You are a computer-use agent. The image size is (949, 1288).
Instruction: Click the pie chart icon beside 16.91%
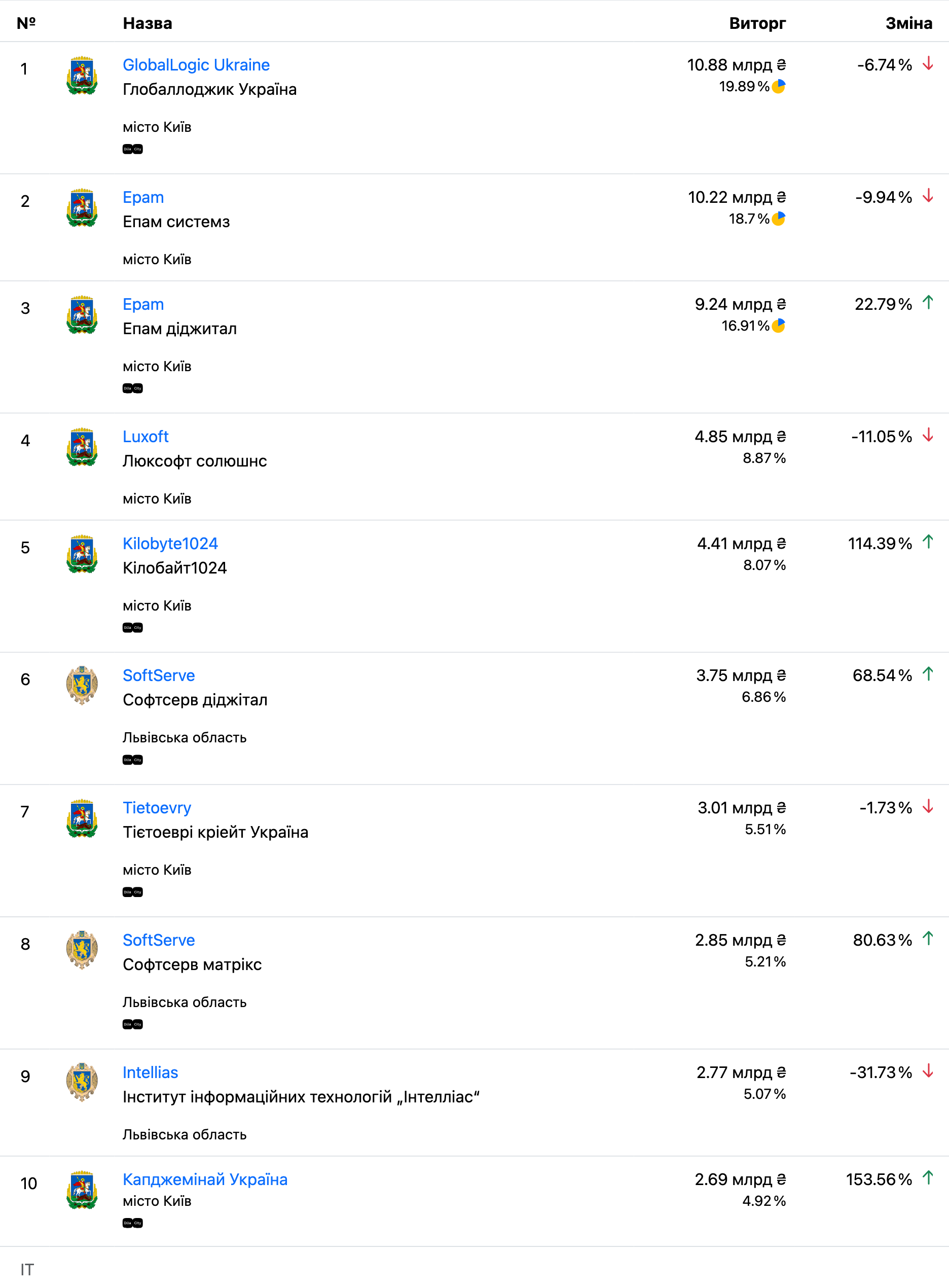click(x=778, y=326)
